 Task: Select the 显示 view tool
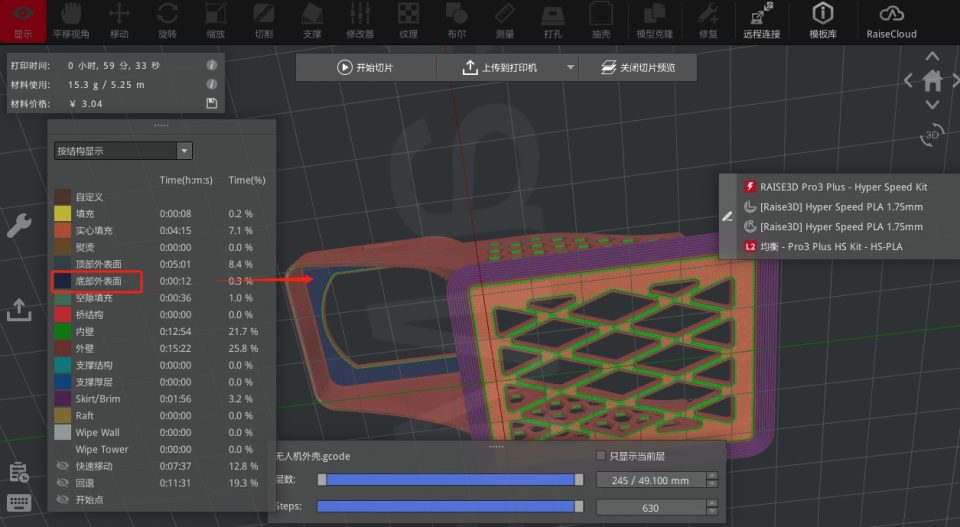click(x=23, y=21)
